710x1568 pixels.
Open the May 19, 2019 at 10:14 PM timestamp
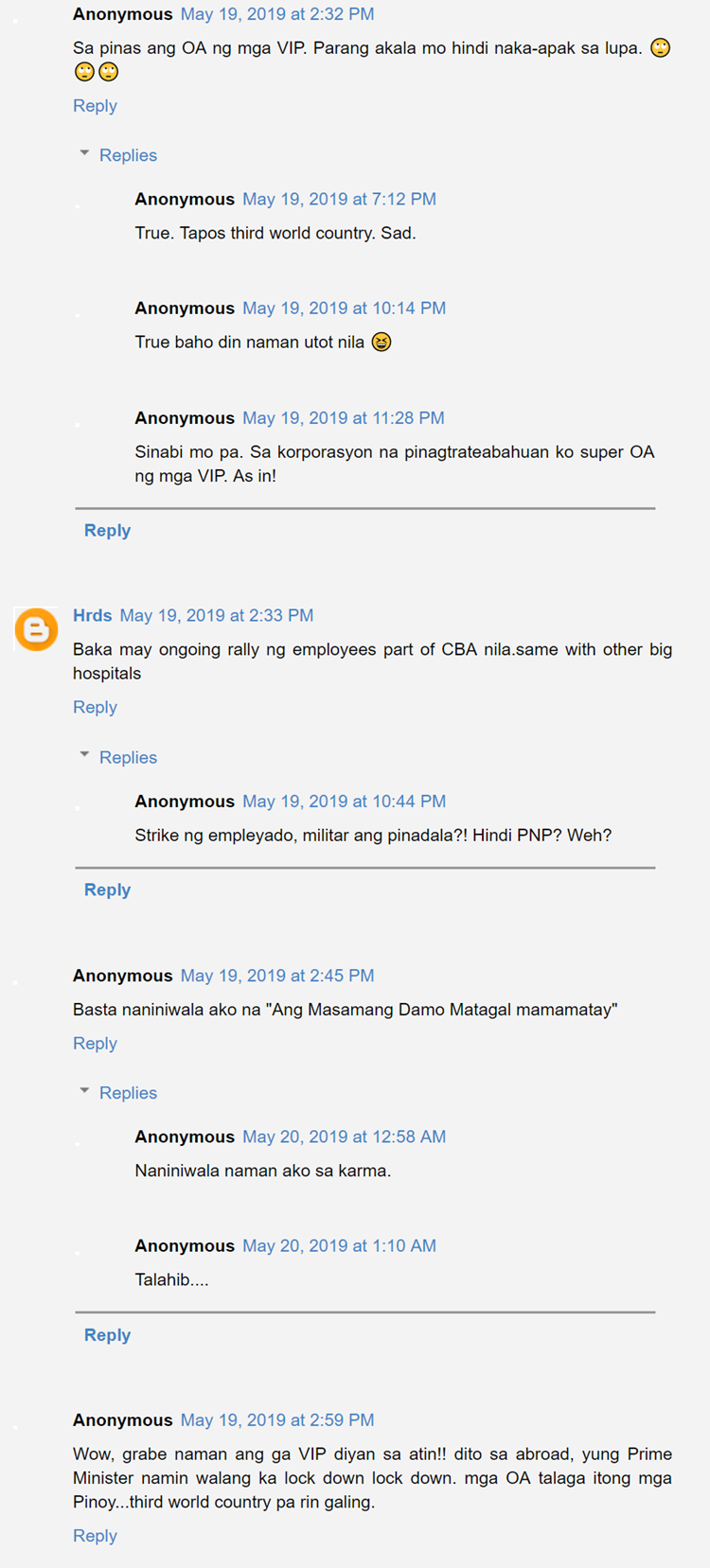pos(344,308)
